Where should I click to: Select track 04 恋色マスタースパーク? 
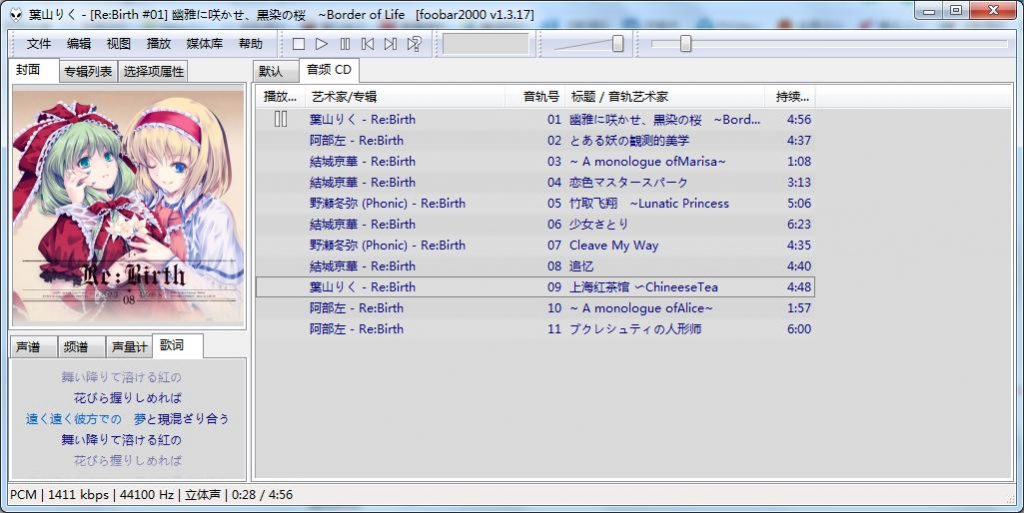point(535,182)
